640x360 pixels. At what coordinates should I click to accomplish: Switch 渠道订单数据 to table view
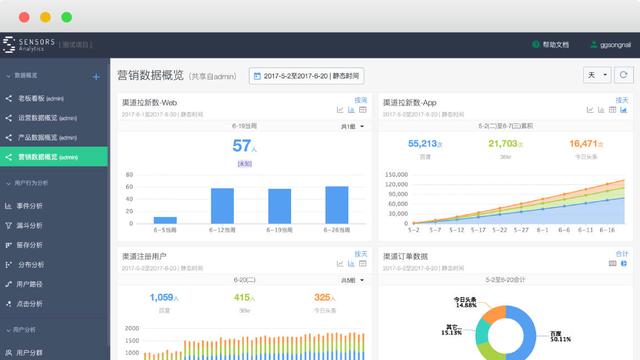pyautogui.click(x=613, y=264)
